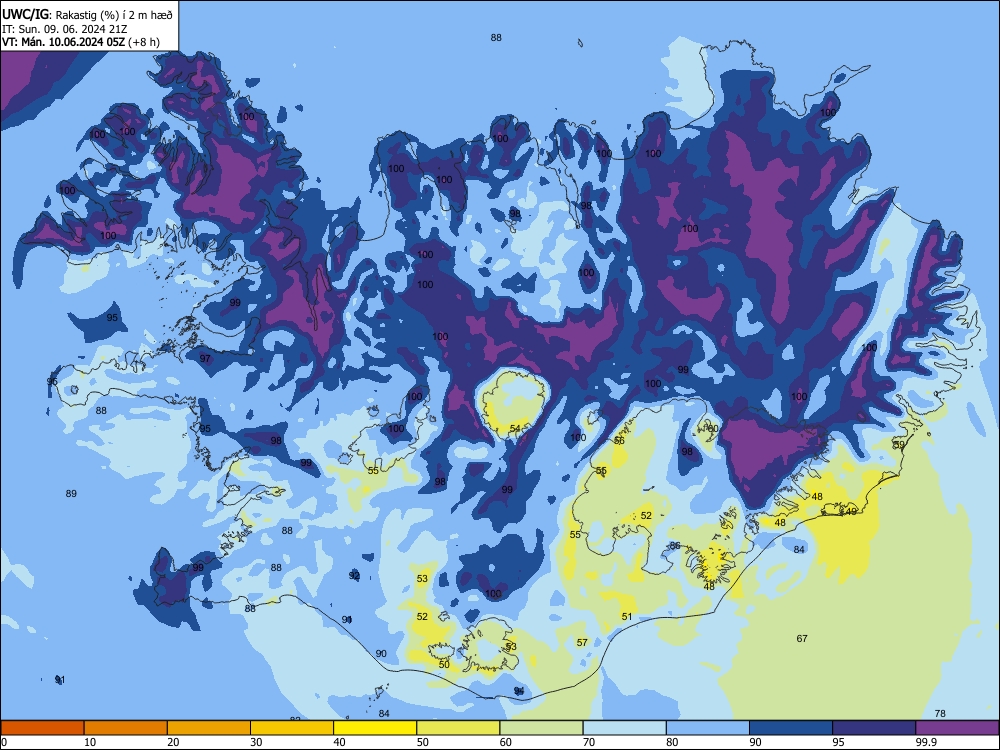Select the navy 95–99.9 legend swatch
This screenshot has width=1000, height=750.
tap(874, 728)
